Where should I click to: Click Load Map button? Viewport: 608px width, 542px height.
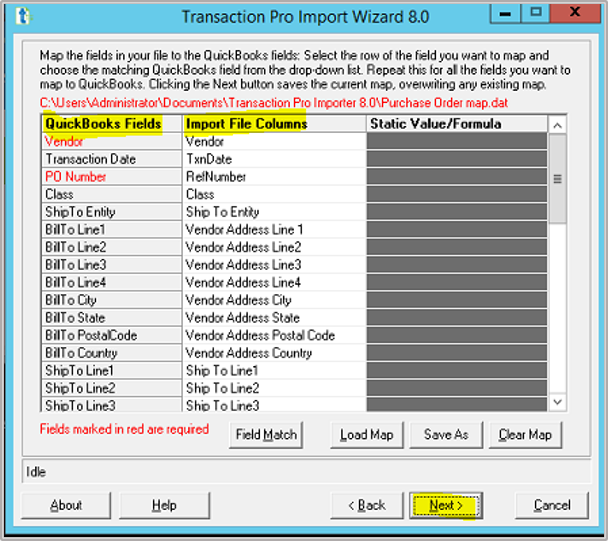(366, 435)
